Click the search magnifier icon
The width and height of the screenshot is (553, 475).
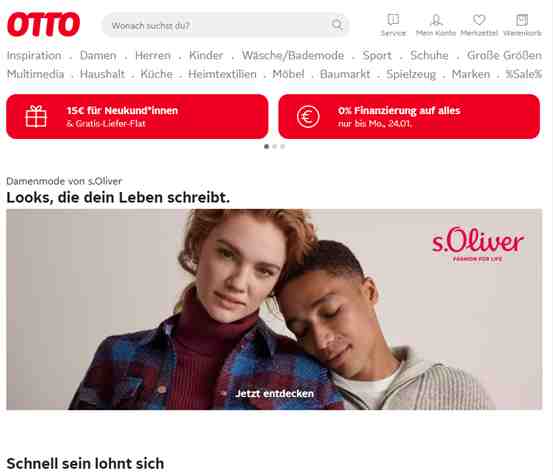tap(337, 25)
